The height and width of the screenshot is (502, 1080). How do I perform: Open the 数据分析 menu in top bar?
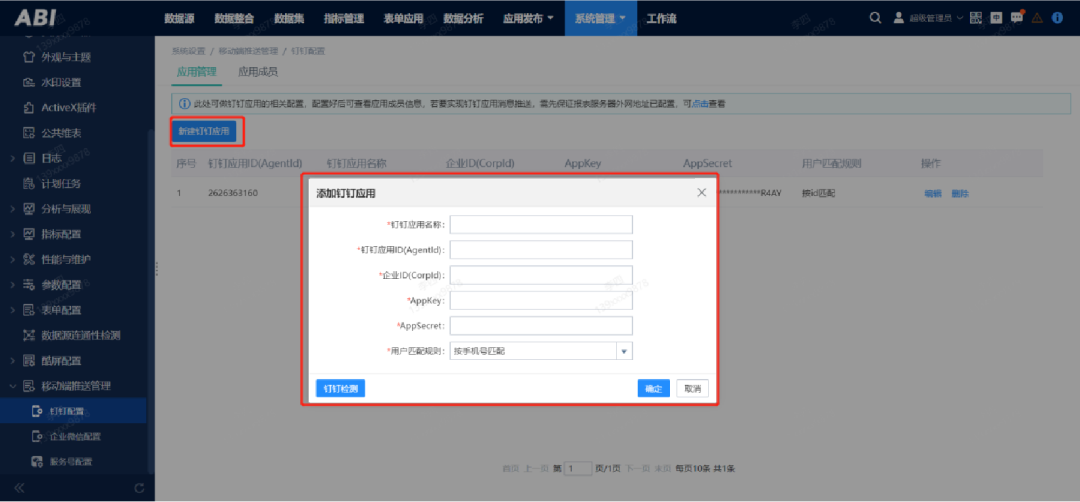click(x=462, y=18)
